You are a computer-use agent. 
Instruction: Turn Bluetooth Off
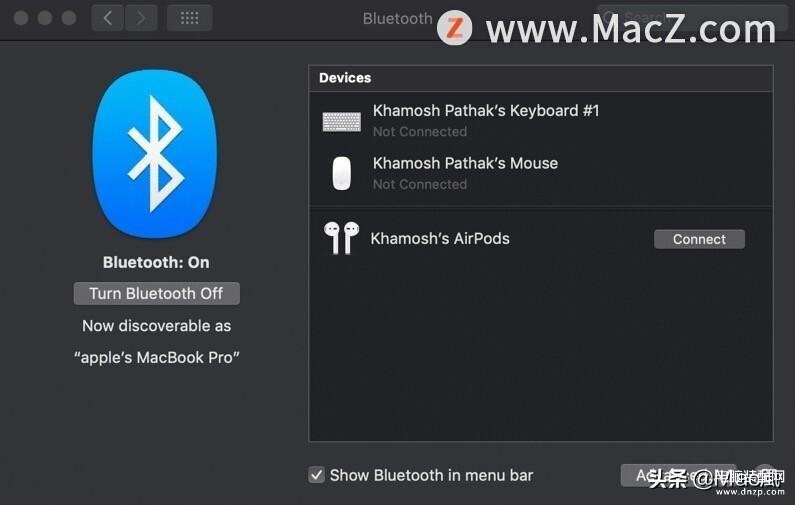coord(156,294)
